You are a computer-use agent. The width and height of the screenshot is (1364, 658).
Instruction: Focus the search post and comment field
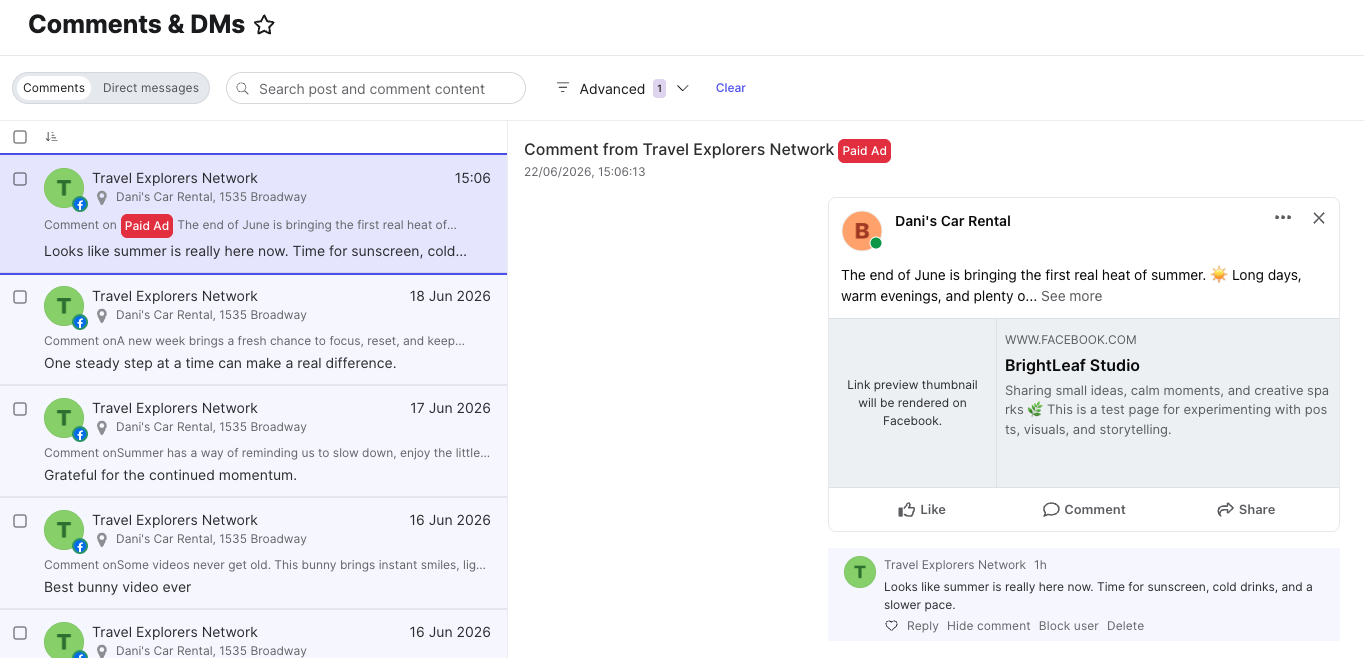pyautogui.click(x=376, y=88)
